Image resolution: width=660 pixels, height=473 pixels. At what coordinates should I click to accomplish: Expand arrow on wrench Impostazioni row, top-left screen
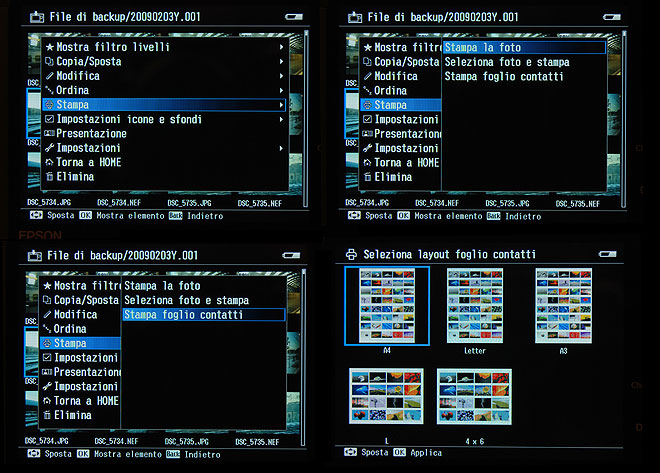[281, 148]
